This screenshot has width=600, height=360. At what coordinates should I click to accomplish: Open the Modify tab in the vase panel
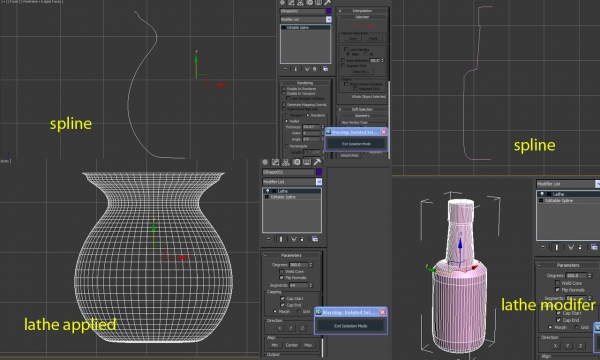(x=275, y=162)
